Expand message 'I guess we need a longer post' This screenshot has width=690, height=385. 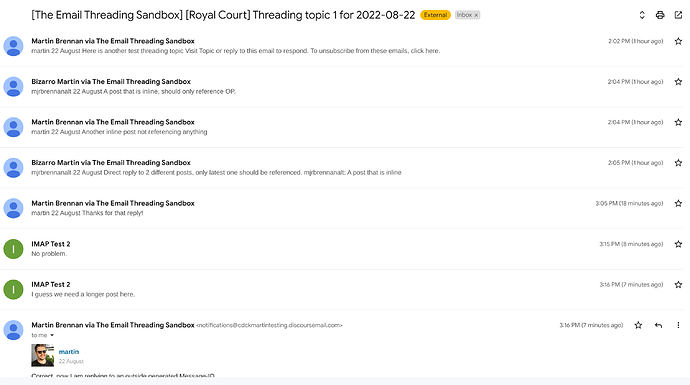(341, 289)
